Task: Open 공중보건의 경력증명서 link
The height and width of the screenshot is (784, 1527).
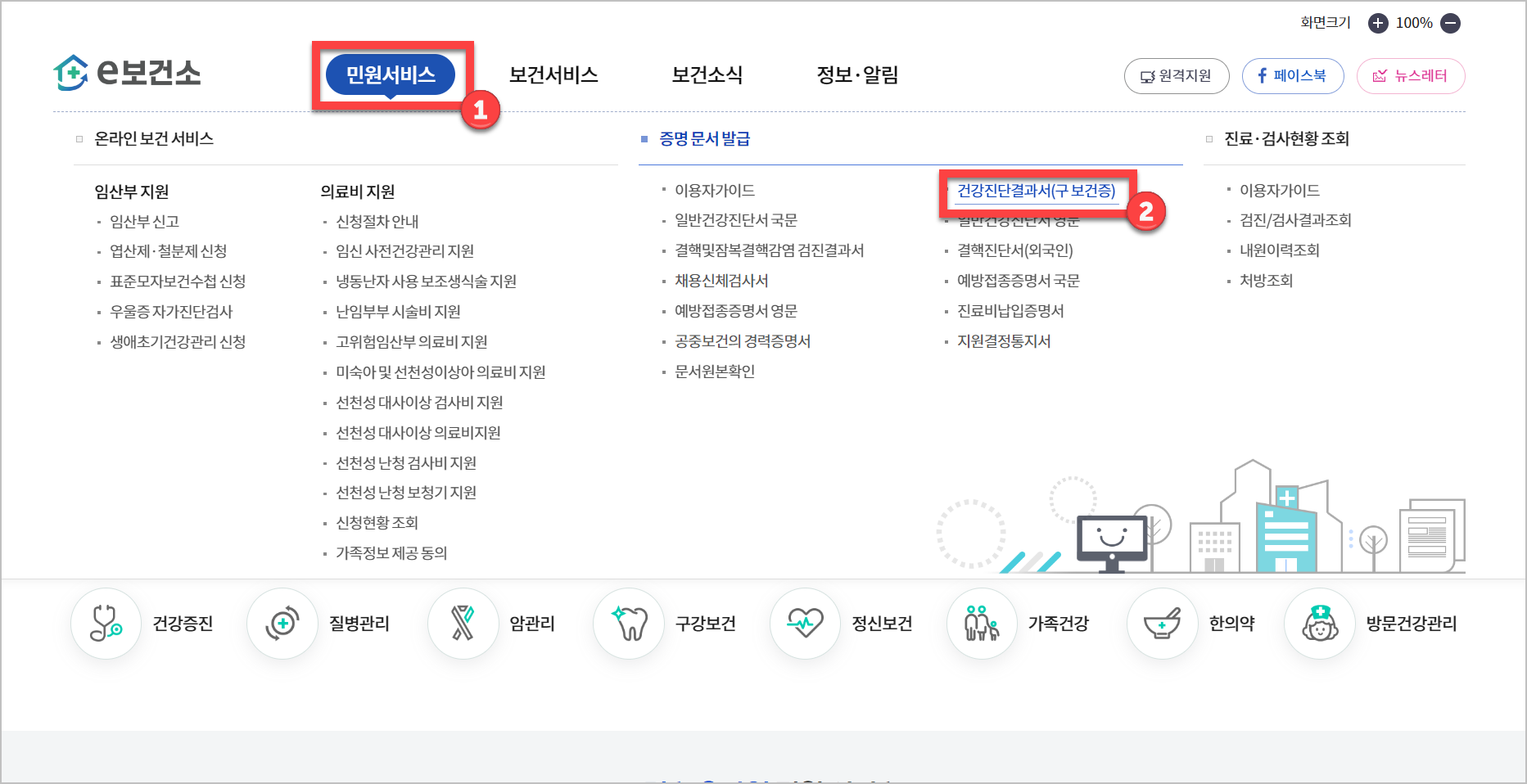Action: [x=743, y=341]
